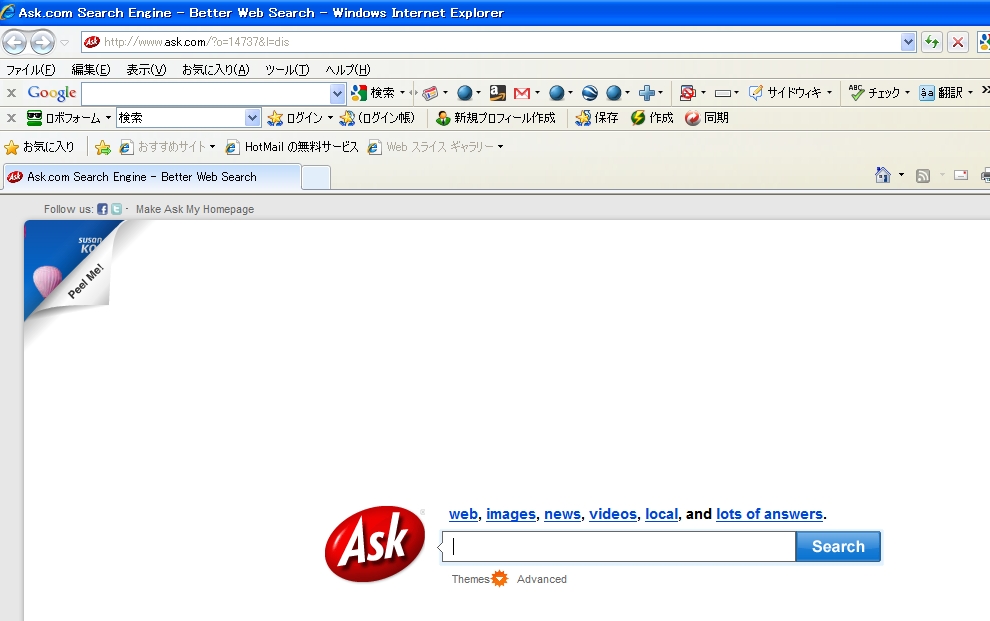
Task: Click the Facebook follow icon
Action: pos(102,209)
